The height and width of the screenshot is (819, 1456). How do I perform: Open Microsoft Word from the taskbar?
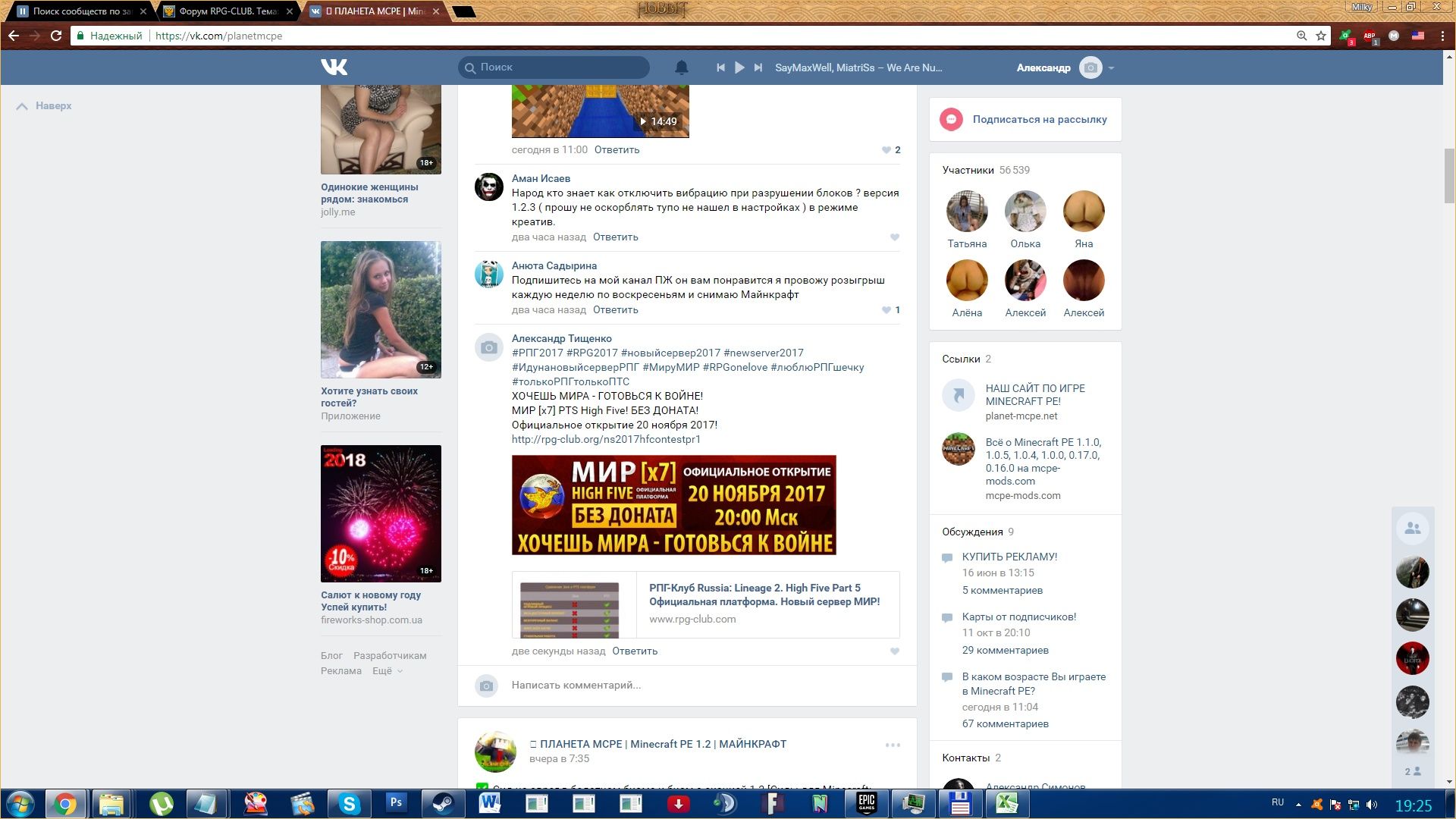coord(490,804)
